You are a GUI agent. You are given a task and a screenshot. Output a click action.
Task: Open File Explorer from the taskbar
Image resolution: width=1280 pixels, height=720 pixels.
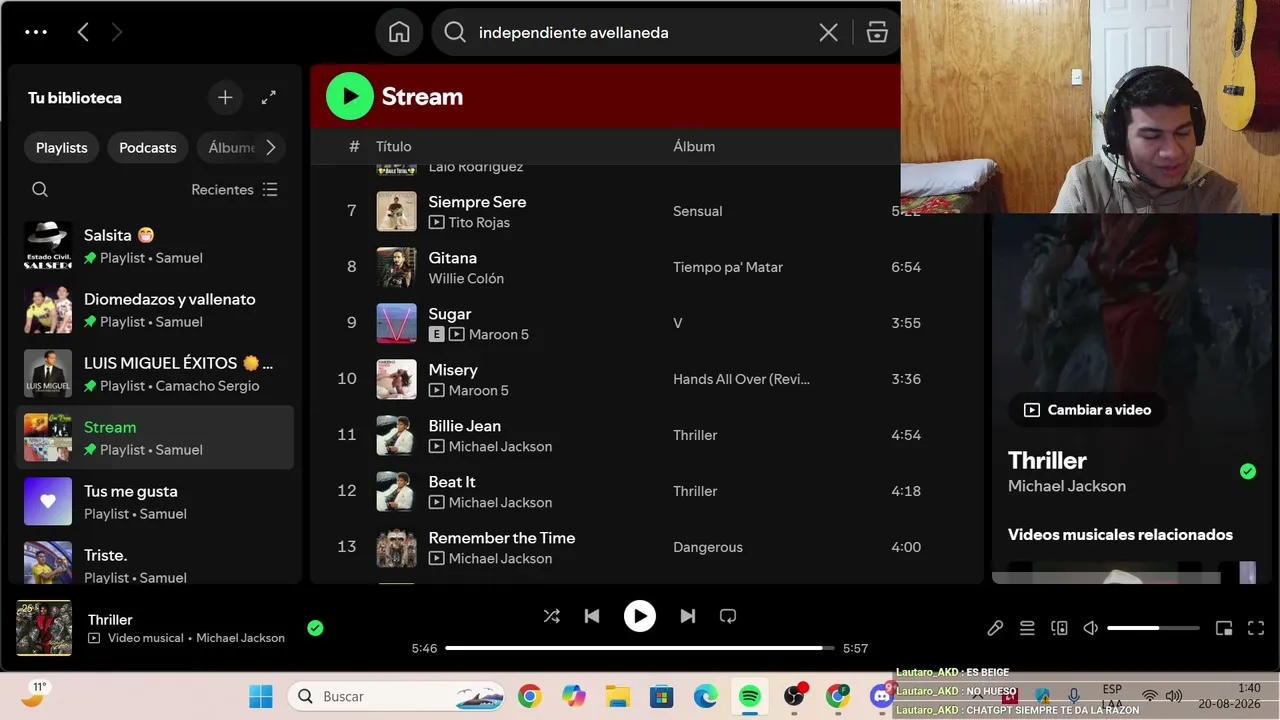[x=618, y=696]
